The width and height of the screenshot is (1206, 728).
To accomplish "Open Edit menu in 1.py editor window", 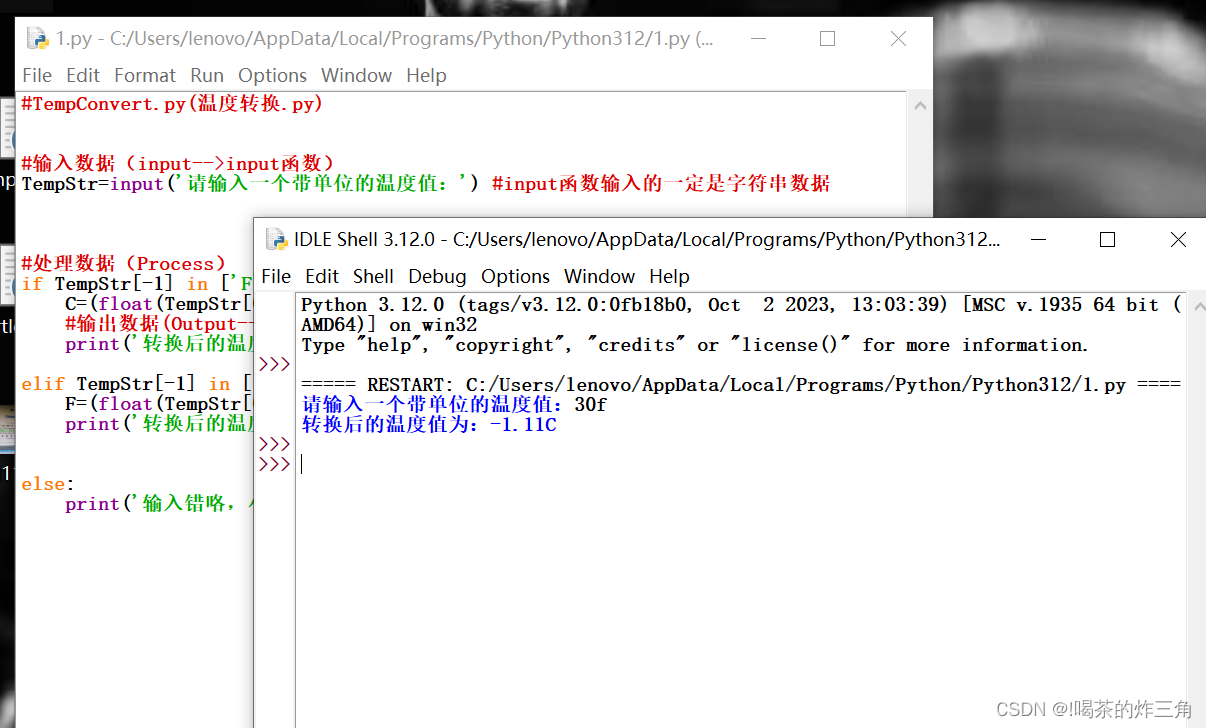I will click(83, 76).
